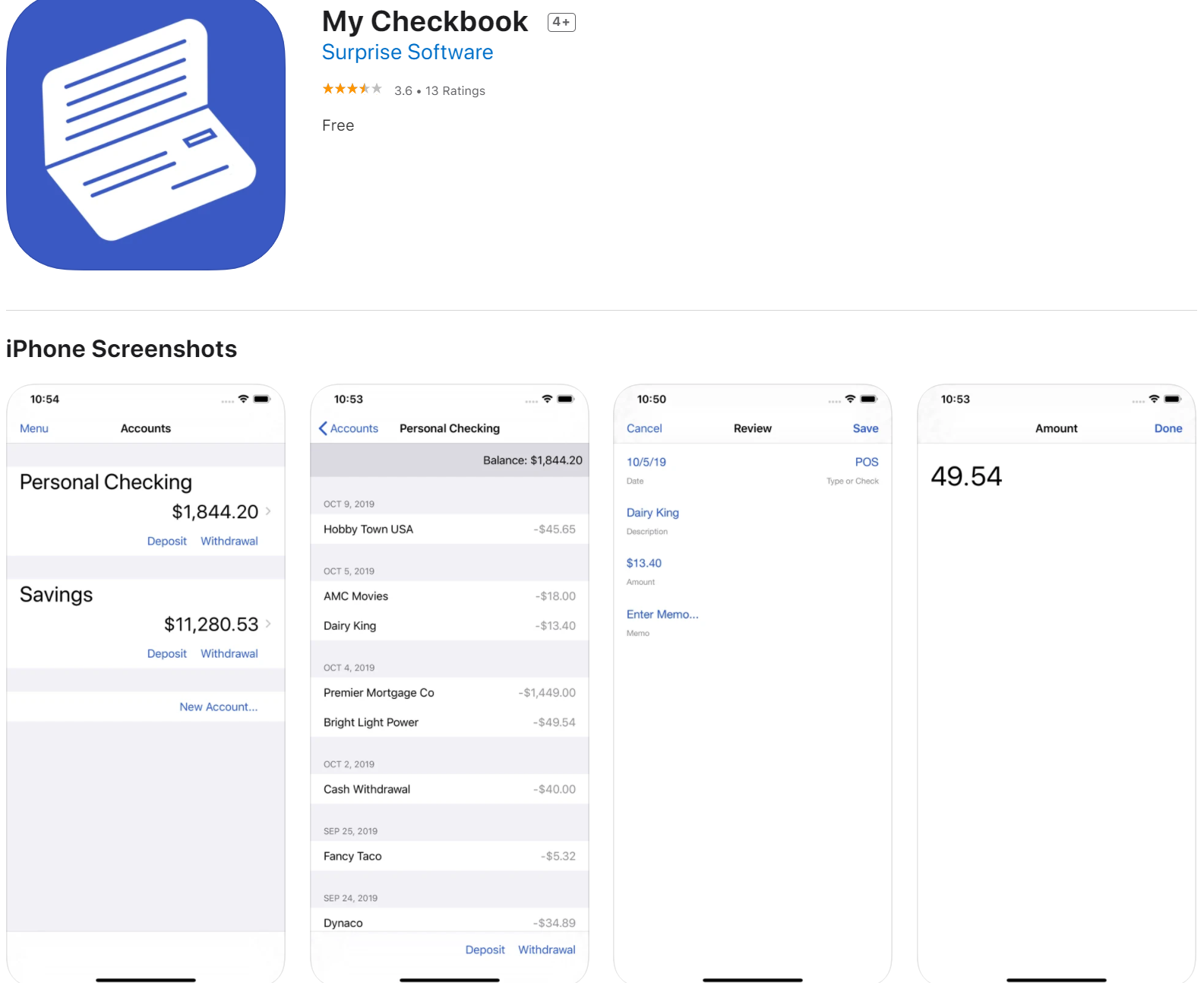Click Deposit under Personal Checking account

click(167, 541)
